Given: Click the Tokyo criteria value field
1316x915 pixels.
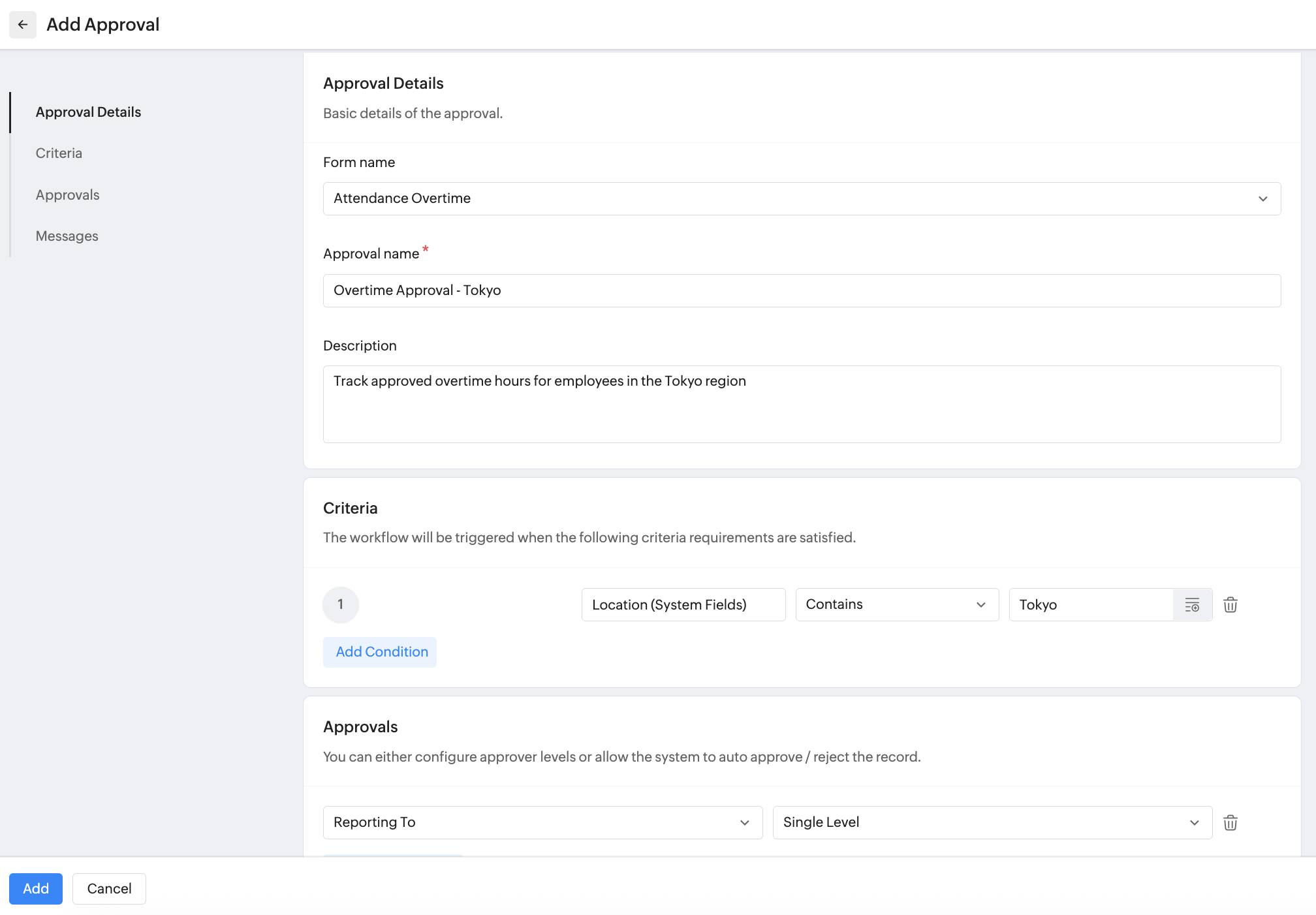Looking at the screenshot, I should coord(1090,605).
